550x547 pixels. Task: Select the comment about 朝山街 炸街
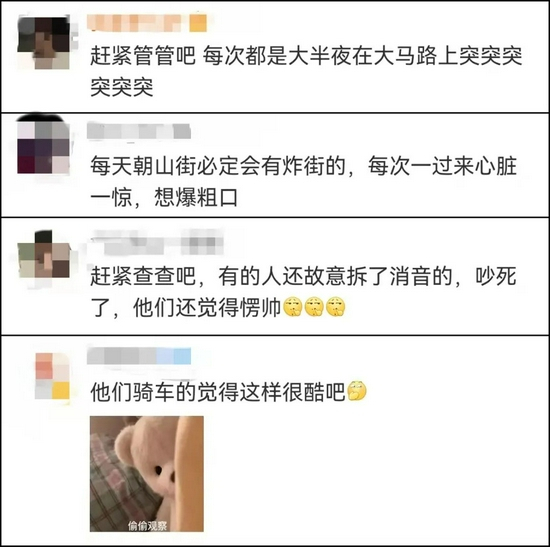[303, 182]
